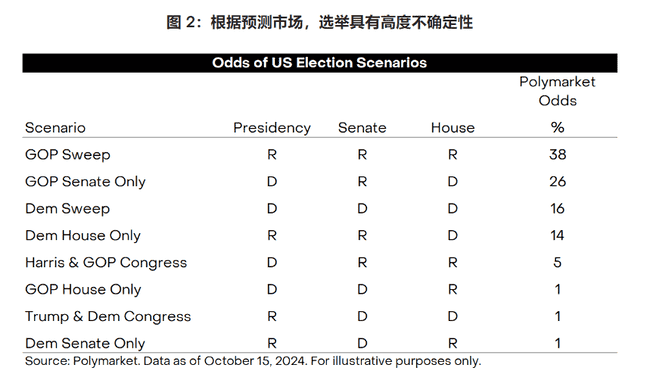The width and height of the screenshot is (650, 374).
Task: Select the Dem Senate Only label
Action: point(85,343)
